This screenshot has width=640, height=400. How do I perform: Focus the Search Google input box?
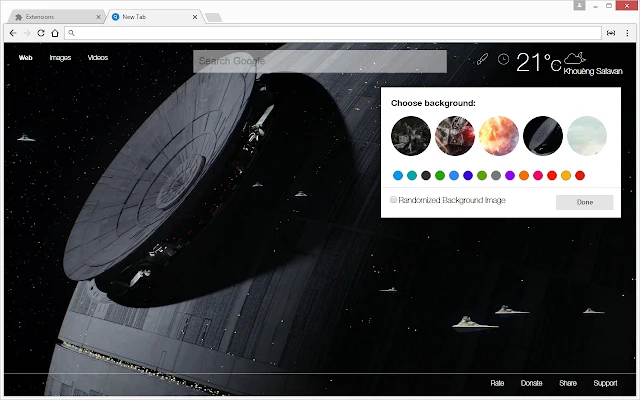320,61
